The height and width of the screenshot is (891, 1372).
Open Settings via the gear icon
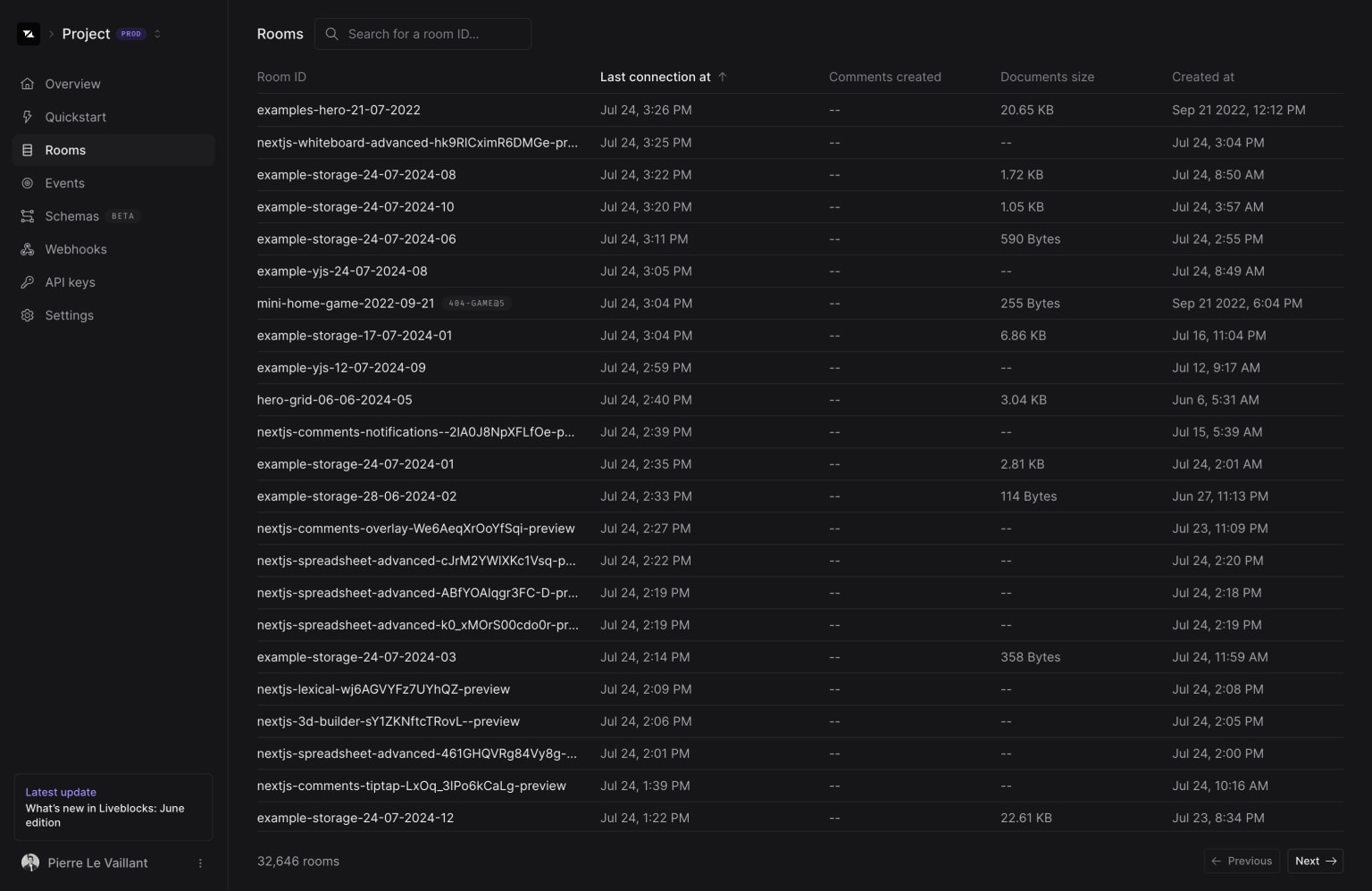coord(28,315)
